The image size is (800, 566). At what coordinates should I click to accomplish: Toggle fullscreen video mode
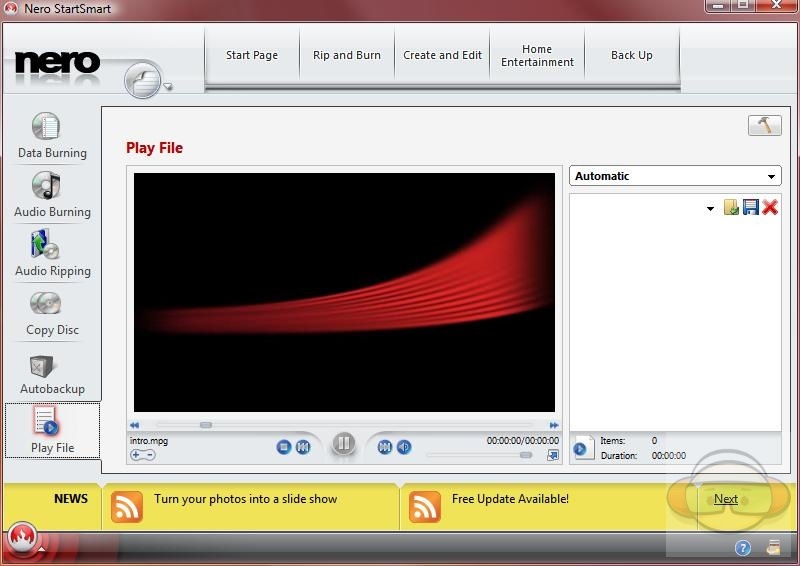pos(552,455)
